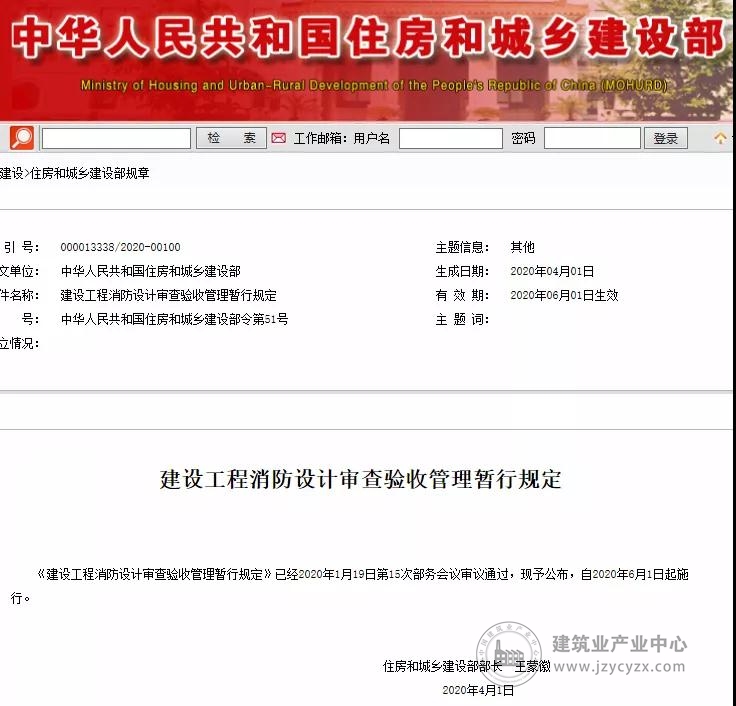Image resolution: width=736 pixels, height=706 pixels.
Task: Click the signing date 2020年4月1日
Action: (x=478, y=690)
